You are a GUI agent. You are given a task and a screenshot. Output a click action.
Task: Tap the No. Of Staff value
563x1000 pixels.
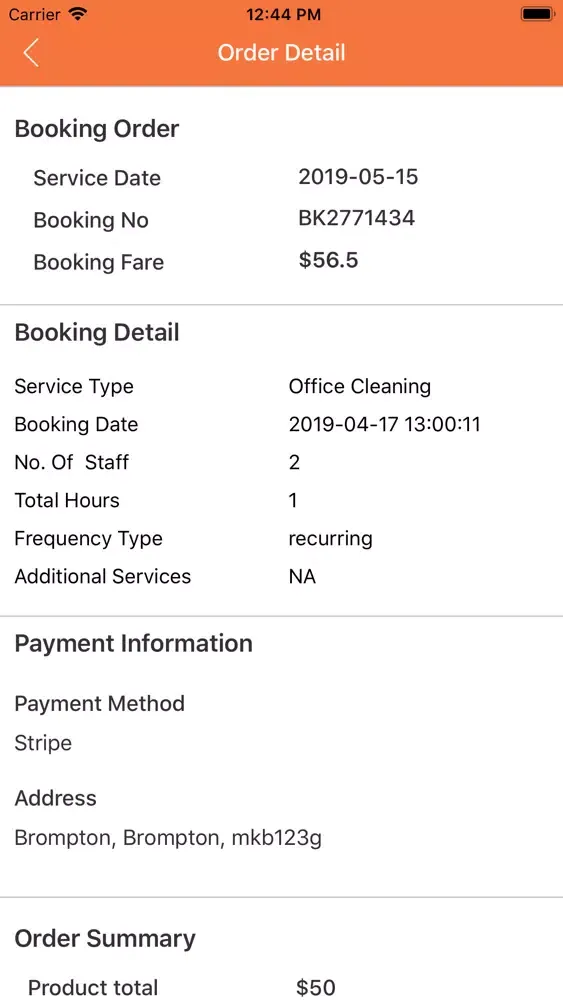294,462
